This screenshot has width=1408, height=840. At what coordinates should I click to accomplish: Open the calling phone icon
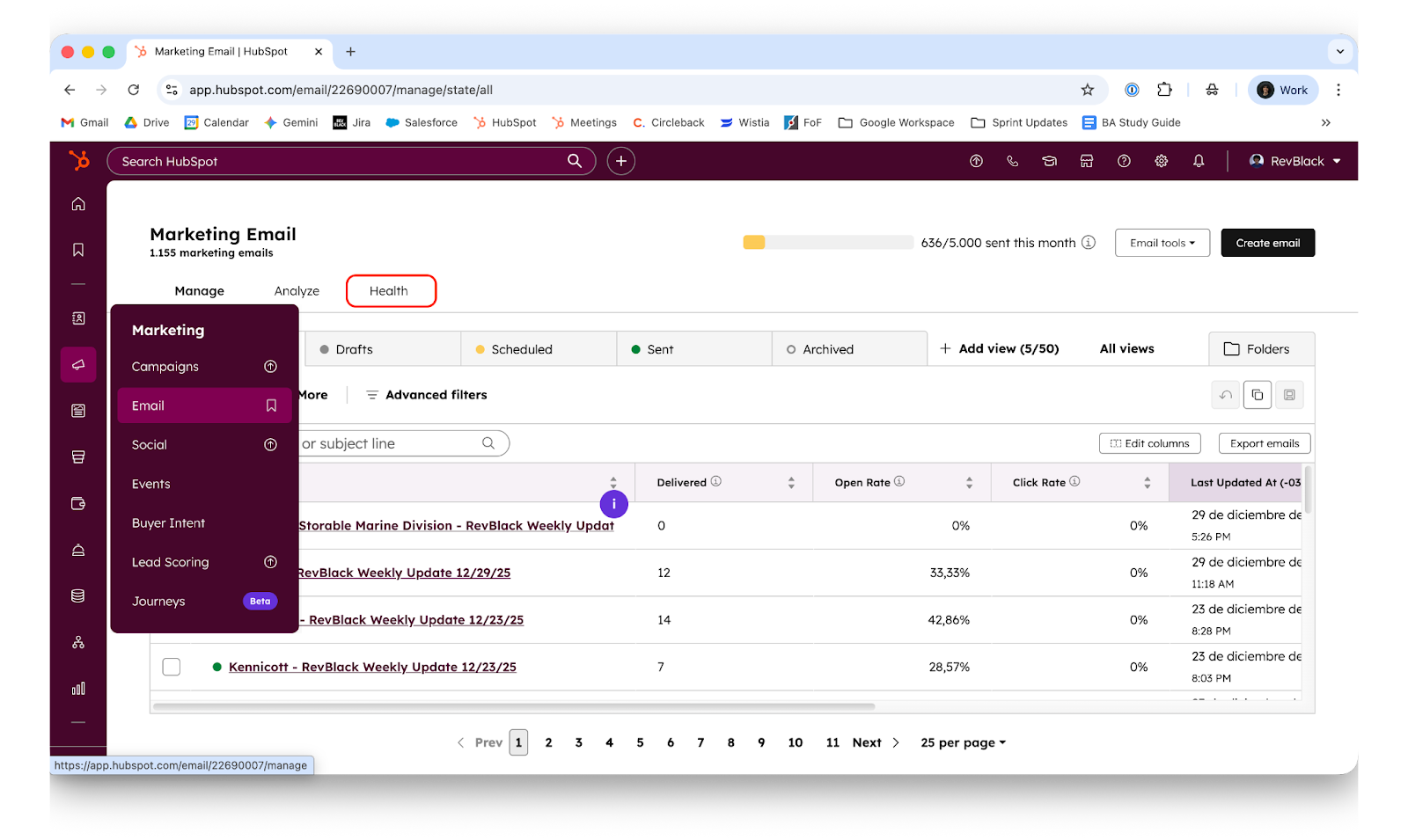1013,161
